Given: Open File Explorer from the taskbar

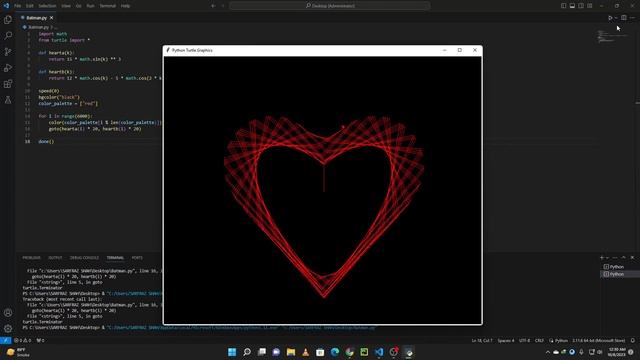Looking at the screenshot, I should (x=291, y=352).
